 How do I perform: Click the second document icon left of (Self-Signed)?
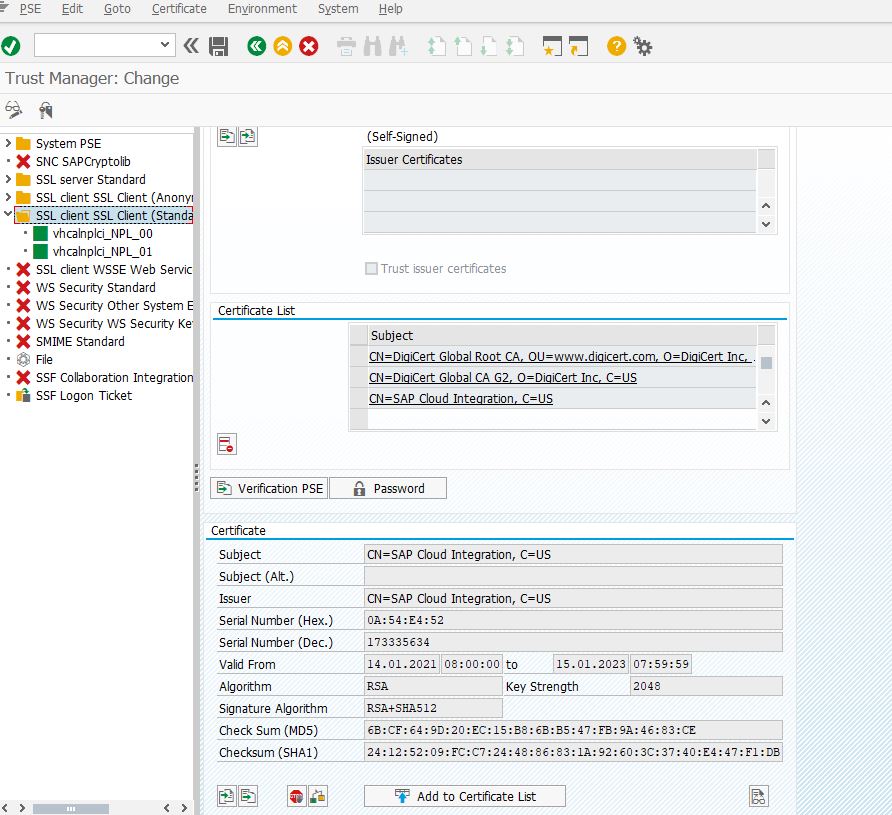click(247, 136)
